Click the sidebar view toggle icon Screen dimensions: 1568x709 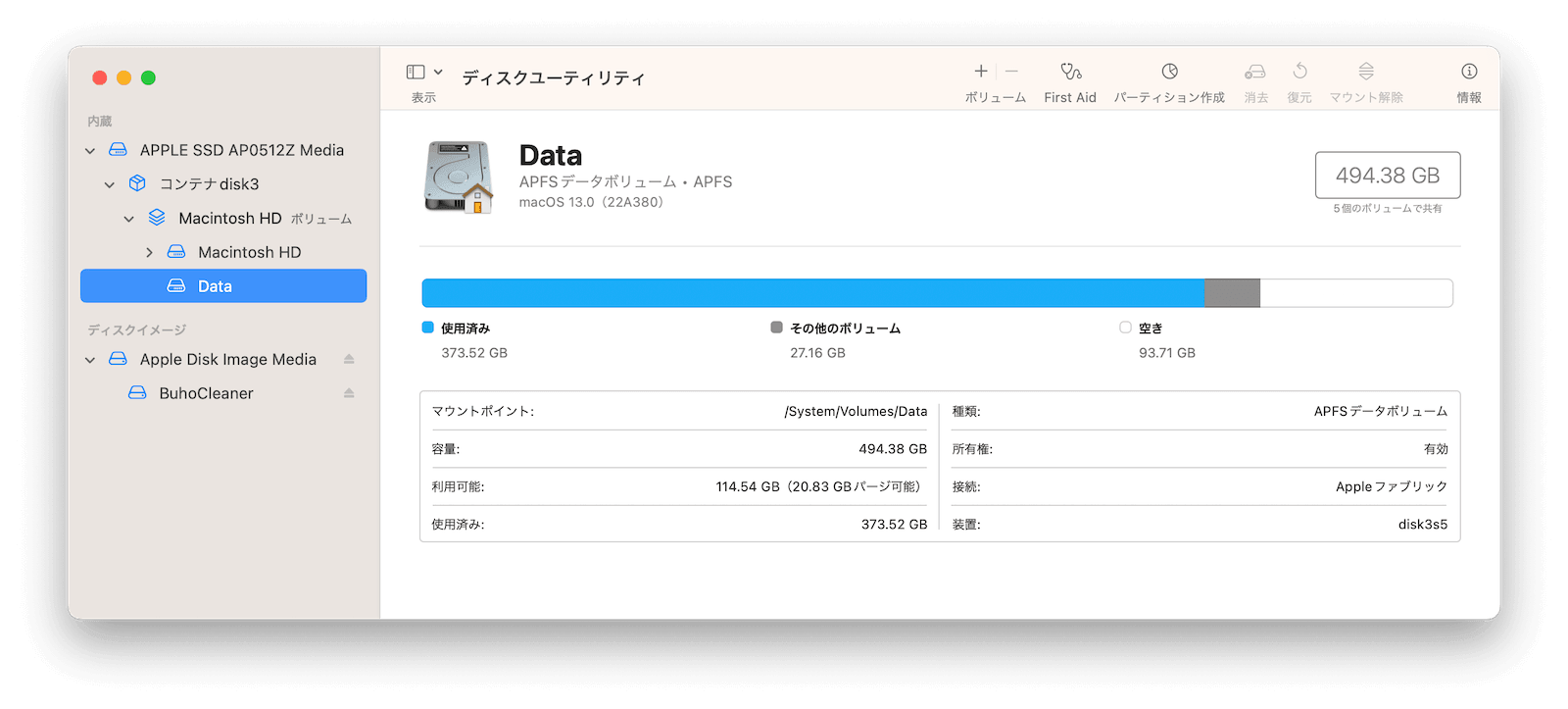[x=416, y=72]
